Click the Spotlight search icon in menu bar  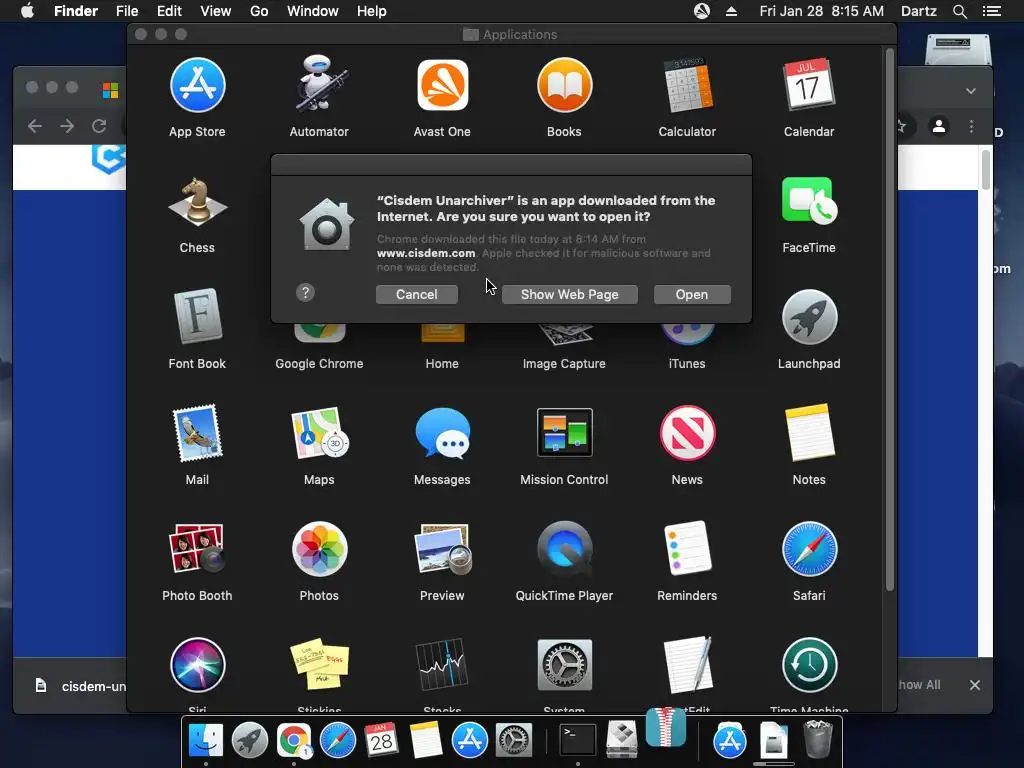[x=959, y=11]
